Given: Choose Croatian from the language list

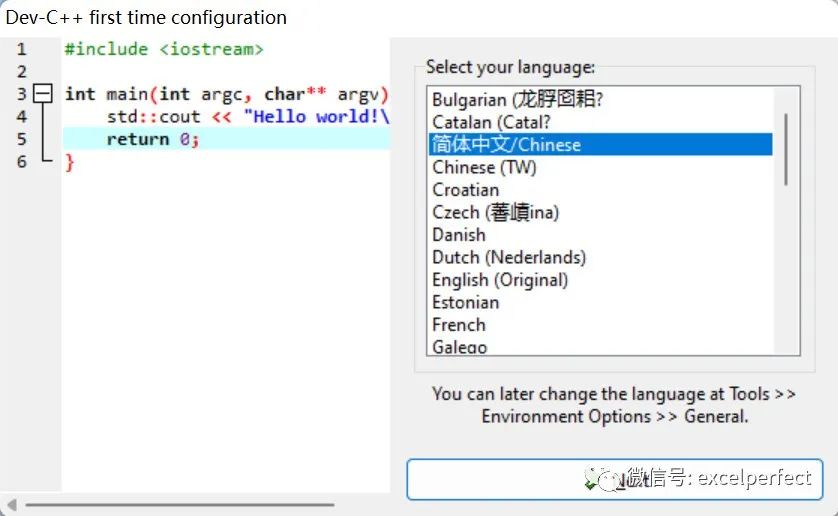Looking at the screenshot, I should [601, 189].
